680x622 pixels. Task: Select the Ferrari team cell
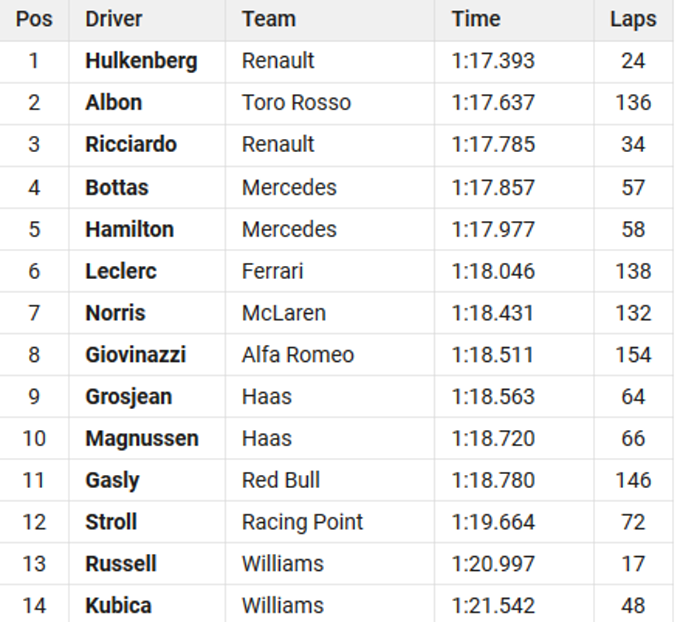(272, 271)
